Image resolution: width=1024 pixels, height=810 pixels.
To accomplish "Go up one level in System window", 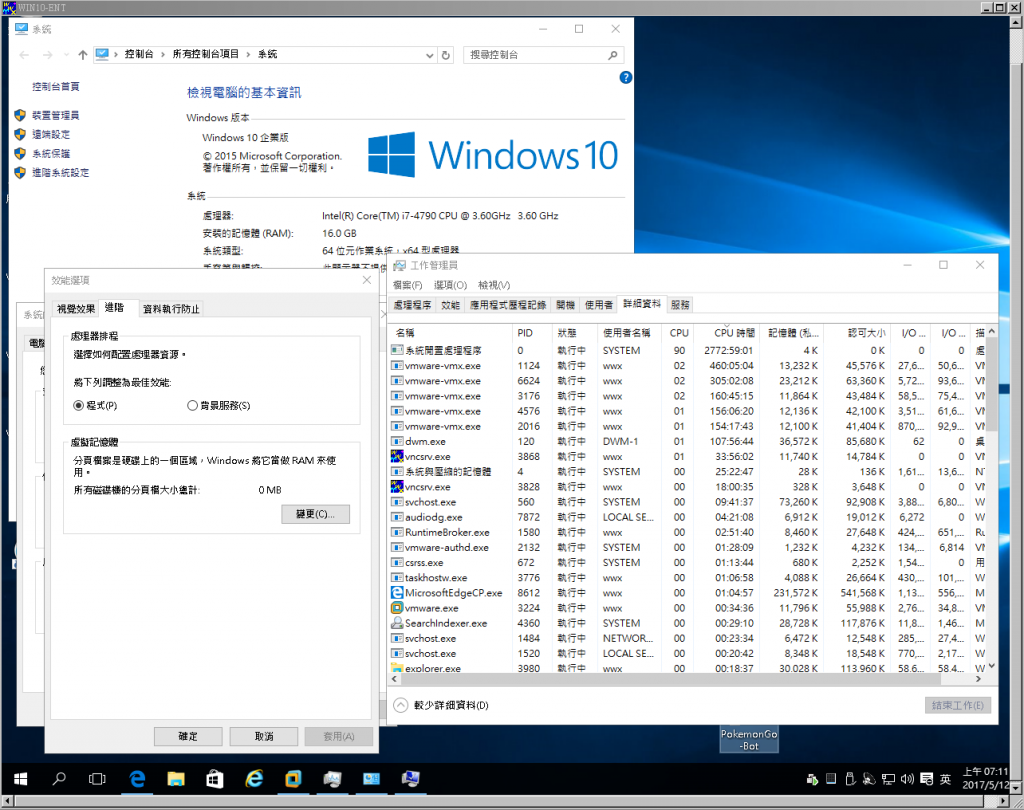I will 82,55.
